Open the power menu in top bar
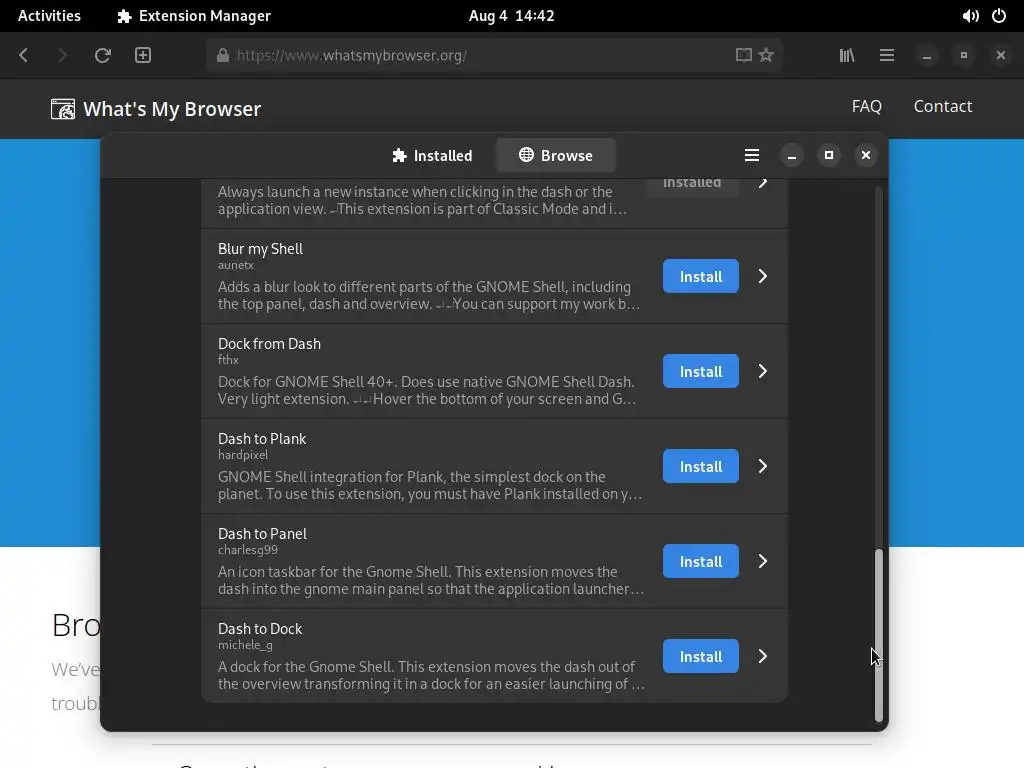The width and height of the screenshot is (1024, 768). click(999, 16)
